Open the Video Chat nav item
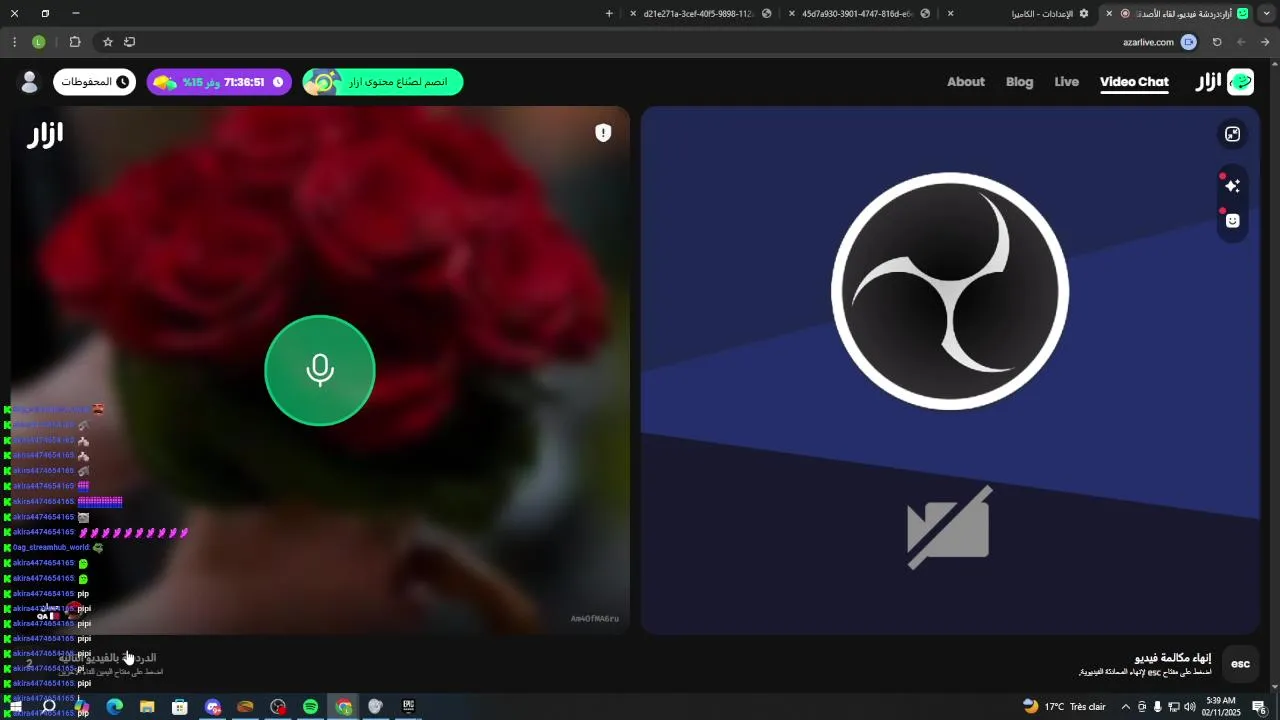Viewport: 1280px width, 720px height. [1134, 82]
